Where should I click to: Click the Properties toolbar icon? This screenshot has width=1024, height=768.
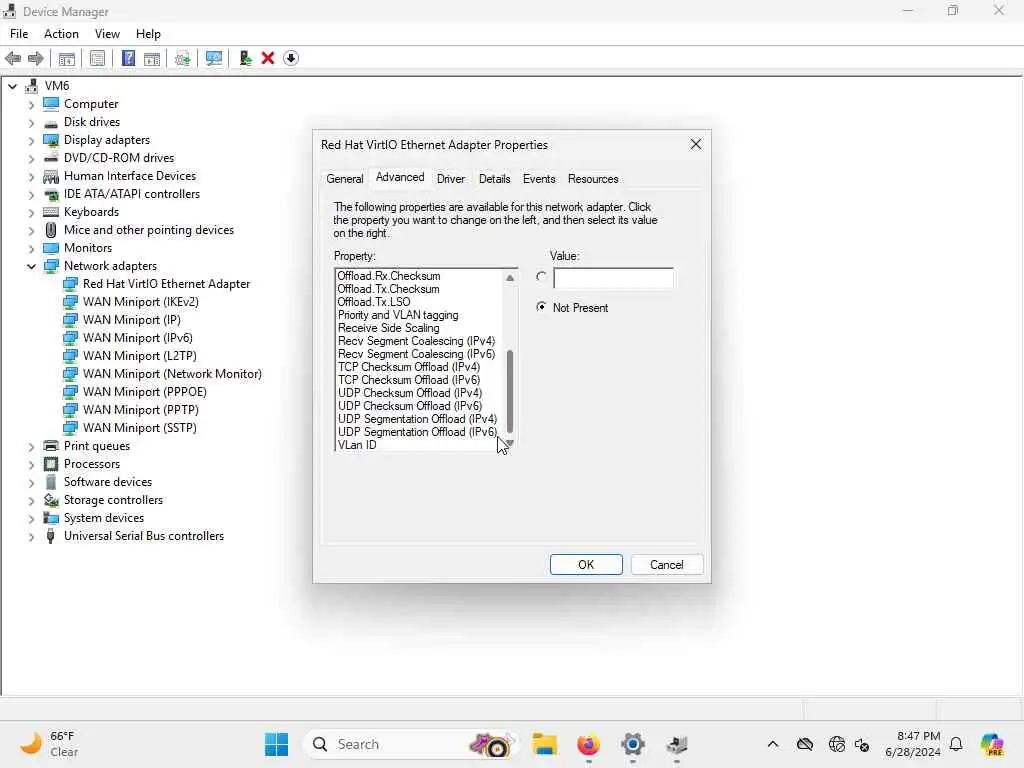click(x=97, y=58)
